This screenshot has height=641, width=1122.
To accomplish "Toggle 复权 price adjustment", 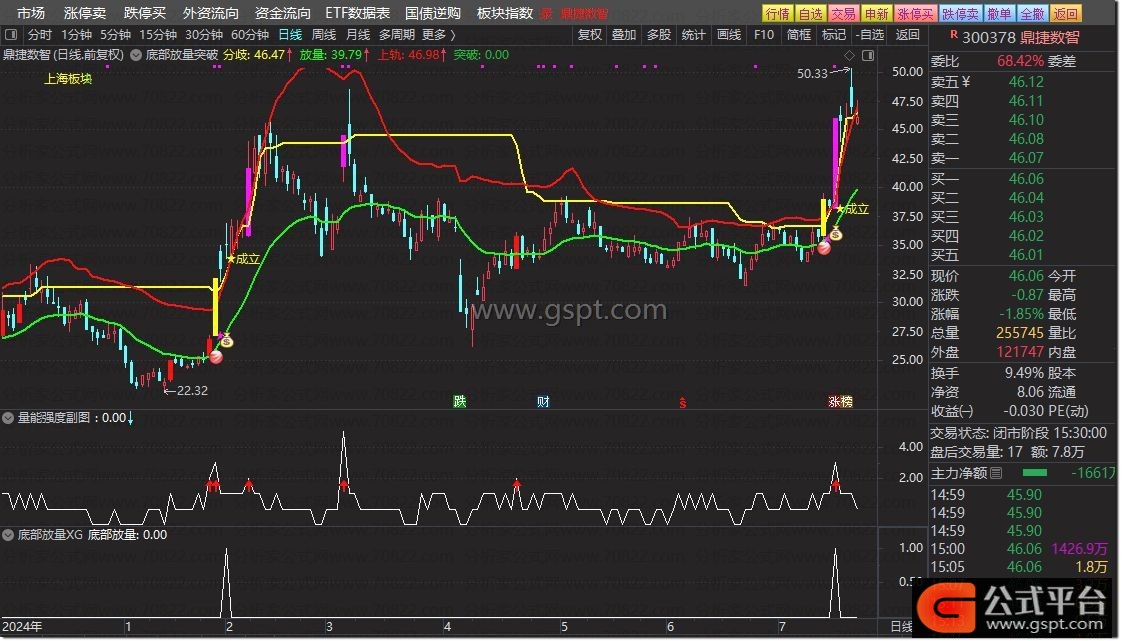I will [x=590, y=34].
